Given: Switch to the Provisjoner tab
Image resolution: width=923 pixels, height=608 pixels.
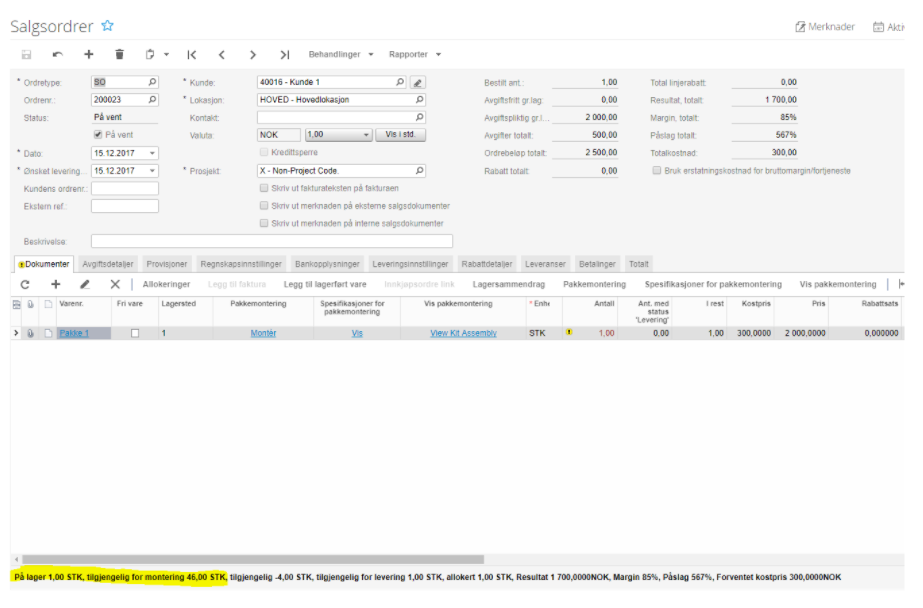Looking at the screenshot, I should click(167, 264).
